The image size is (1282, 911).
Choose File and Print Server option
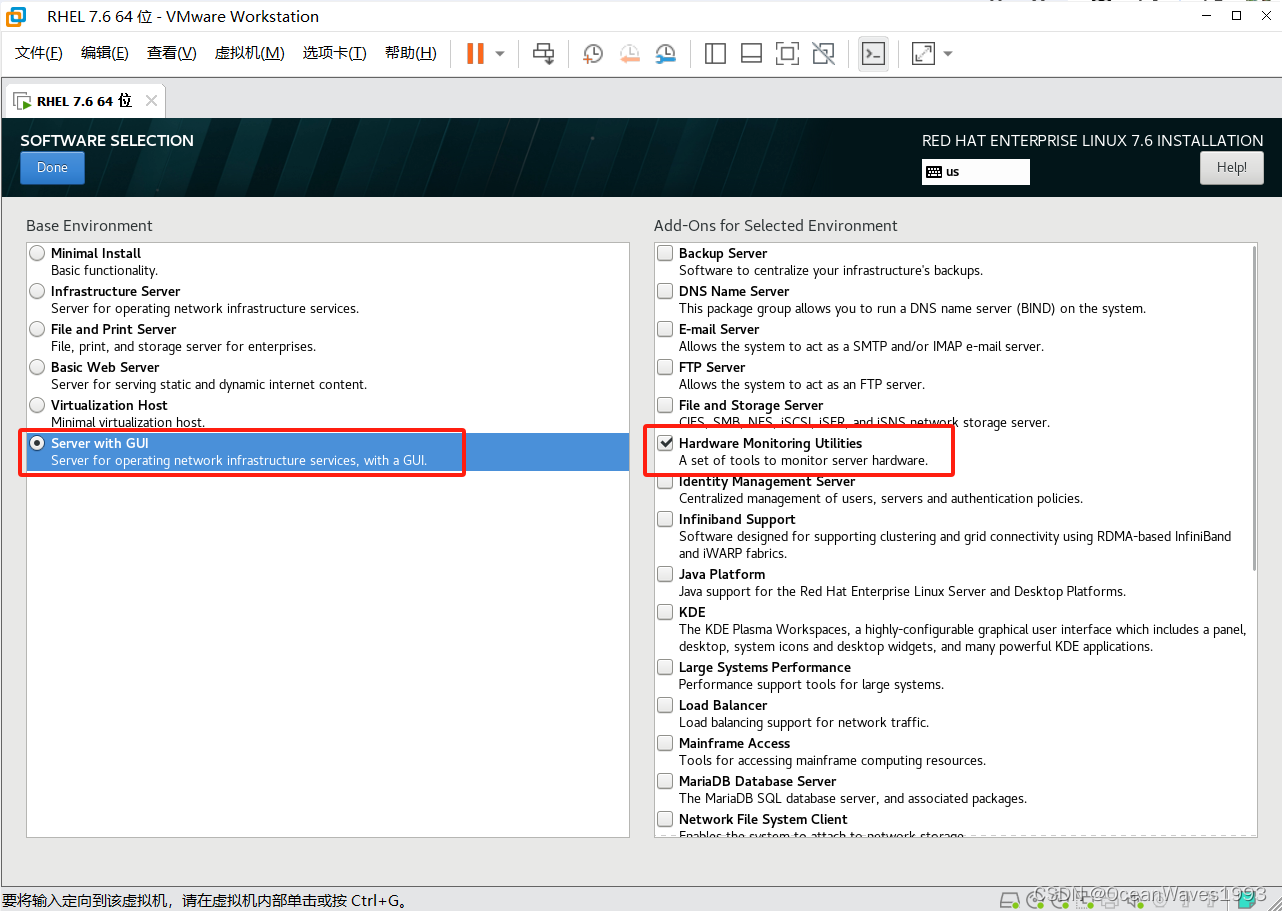[x=37, y=329]
